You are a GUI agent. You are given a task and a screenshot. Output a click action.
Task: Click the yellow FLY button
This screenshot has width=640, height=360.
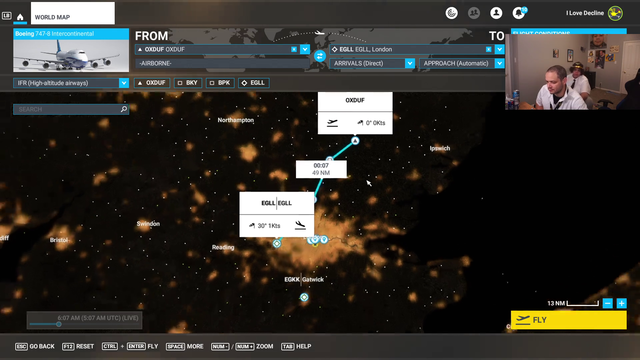coord(569,320)
